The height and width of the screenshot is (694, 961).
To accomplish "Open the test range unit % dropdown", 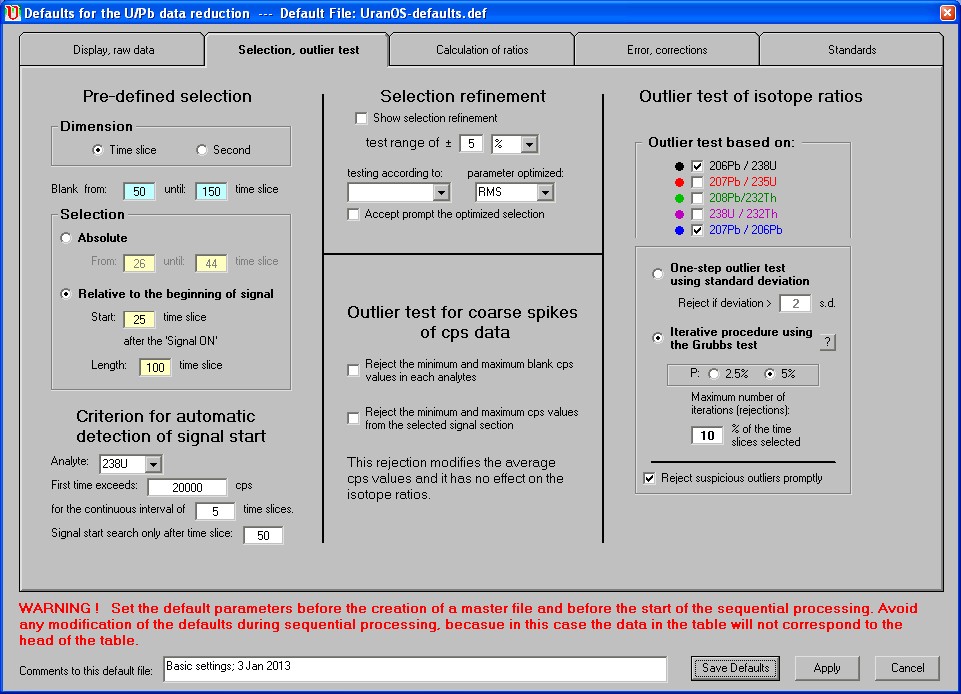I will 530,145.
